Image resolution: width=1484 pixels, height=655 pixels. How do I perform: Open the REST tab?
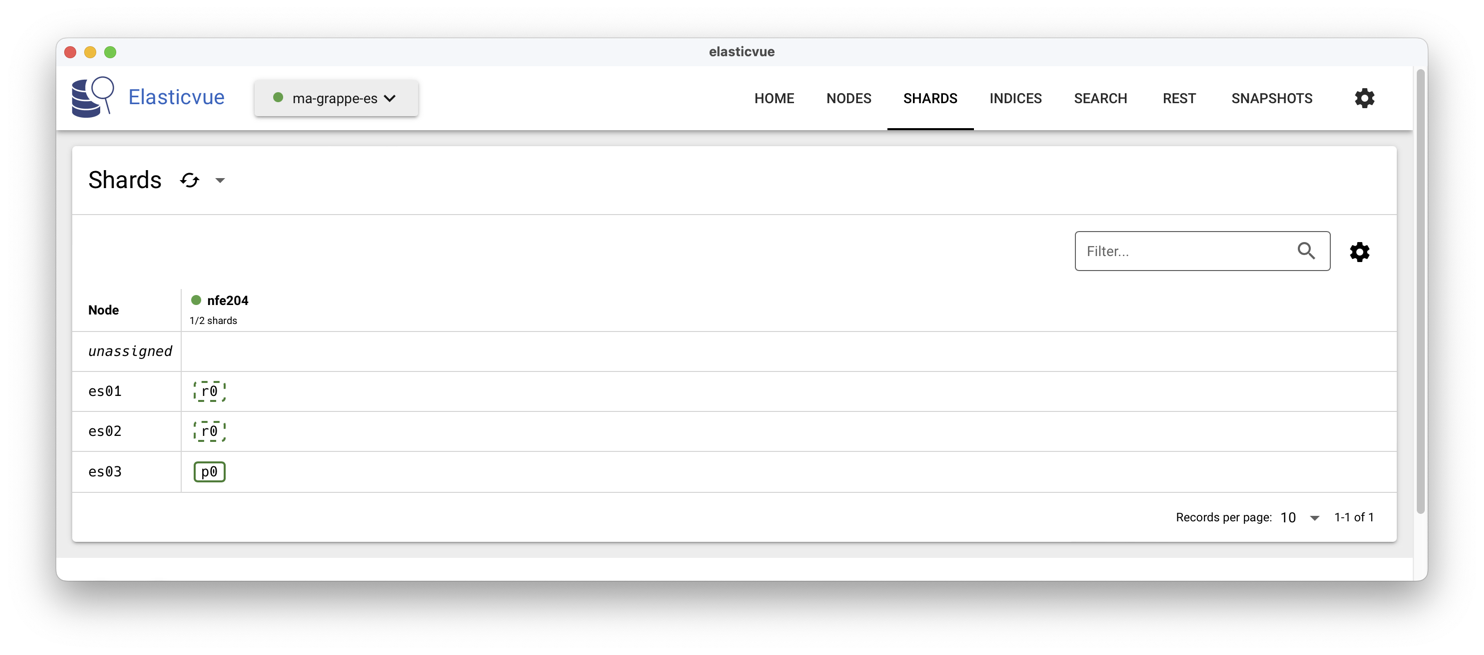pos(1179,98)
